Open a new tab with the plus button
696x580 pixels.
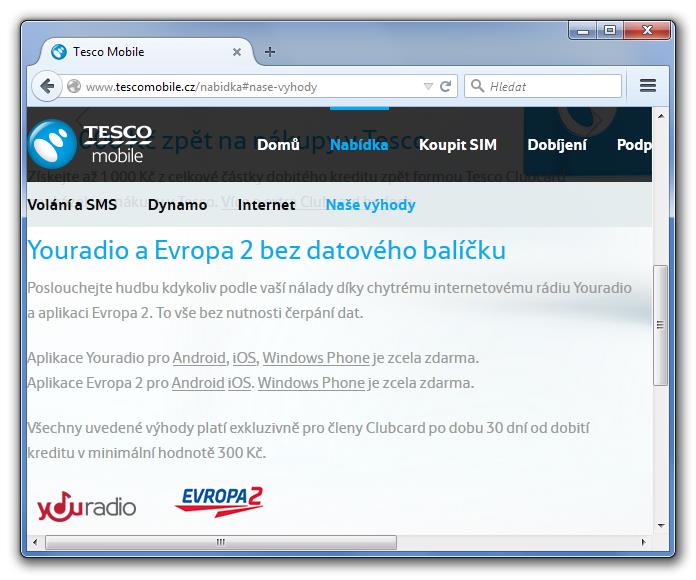(x=269, y=52)
